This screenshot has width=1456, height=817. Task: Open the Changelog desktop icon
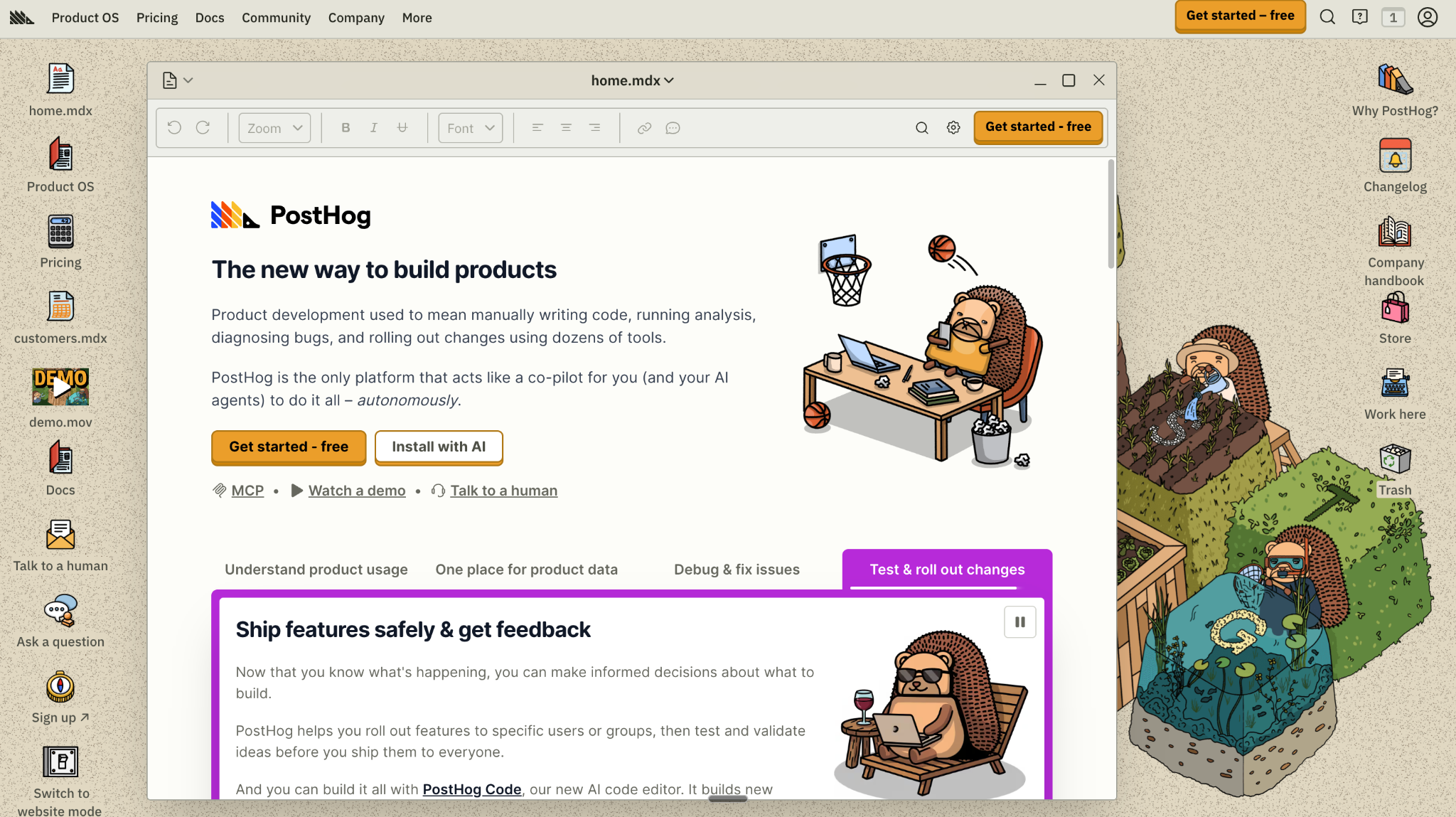[1395, 155]
